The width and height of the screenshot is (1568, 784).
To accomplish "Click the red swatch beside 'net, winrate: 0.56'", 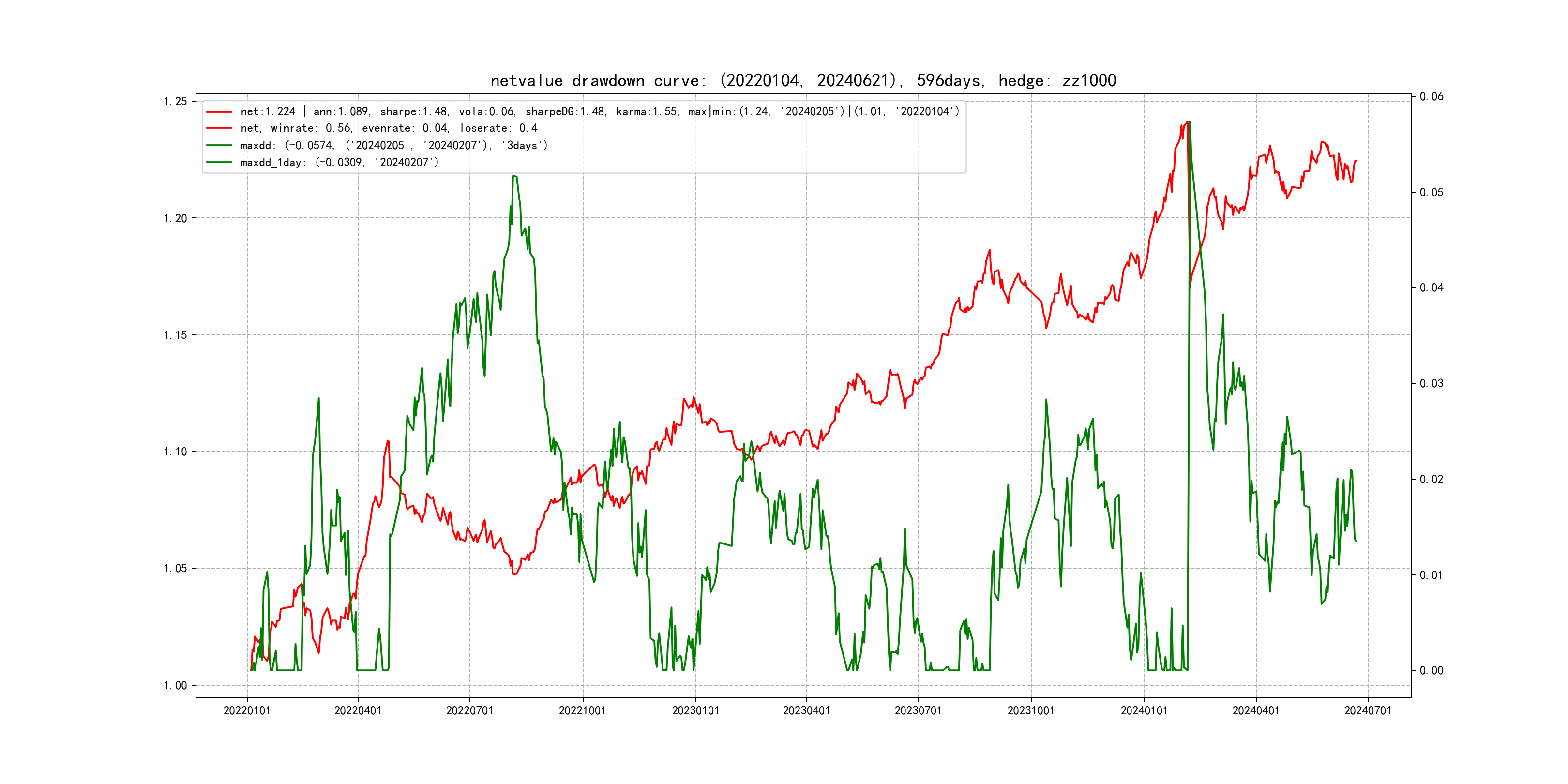I will [x=219, y=128].
